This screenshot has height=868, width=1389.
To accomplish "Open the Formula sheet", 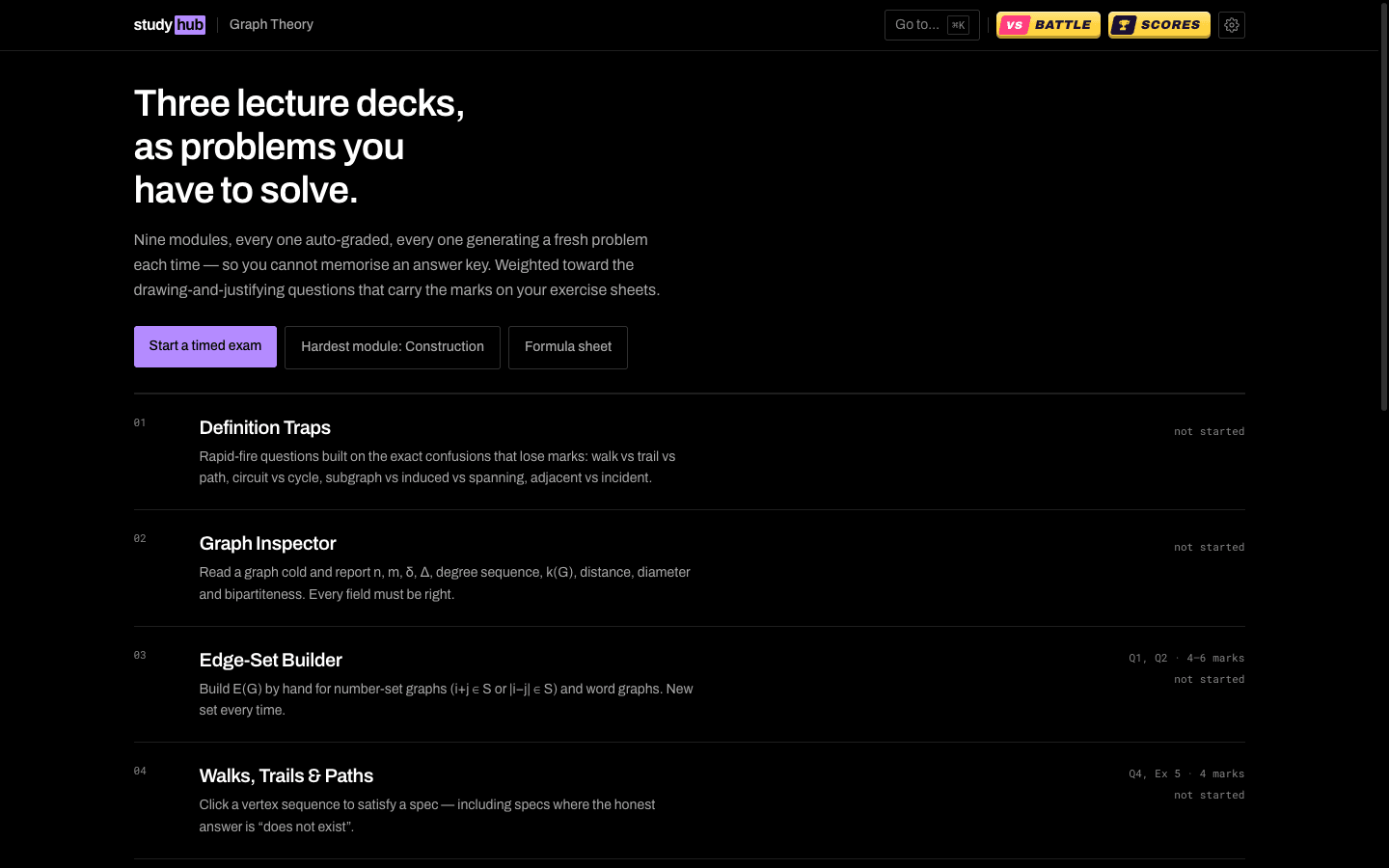I will pyautogui.click(x=568, y=347).
